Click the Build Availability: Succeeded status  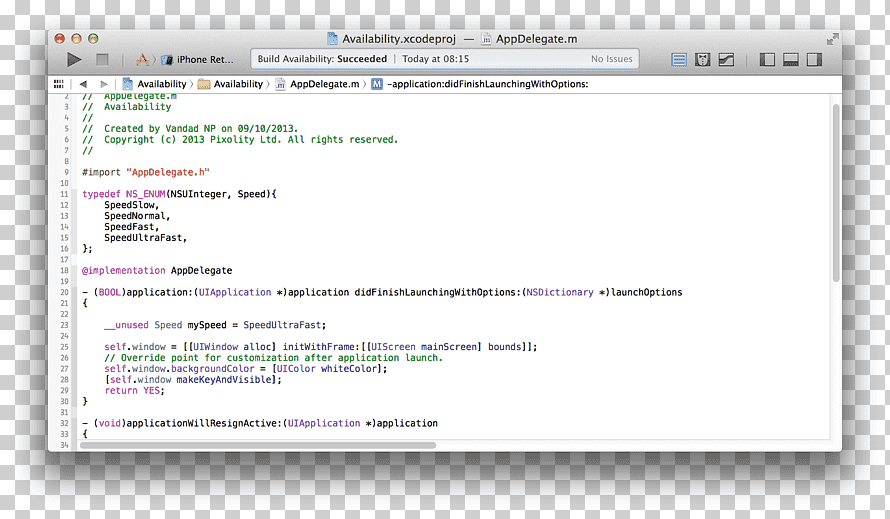[322, 59]
